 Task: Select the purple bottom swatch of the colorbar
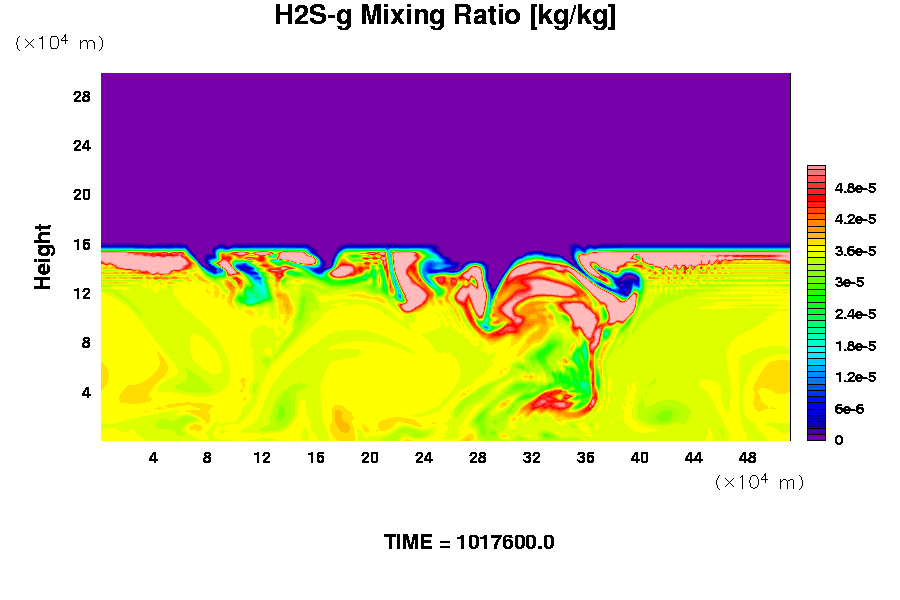(x=815, y=436)
